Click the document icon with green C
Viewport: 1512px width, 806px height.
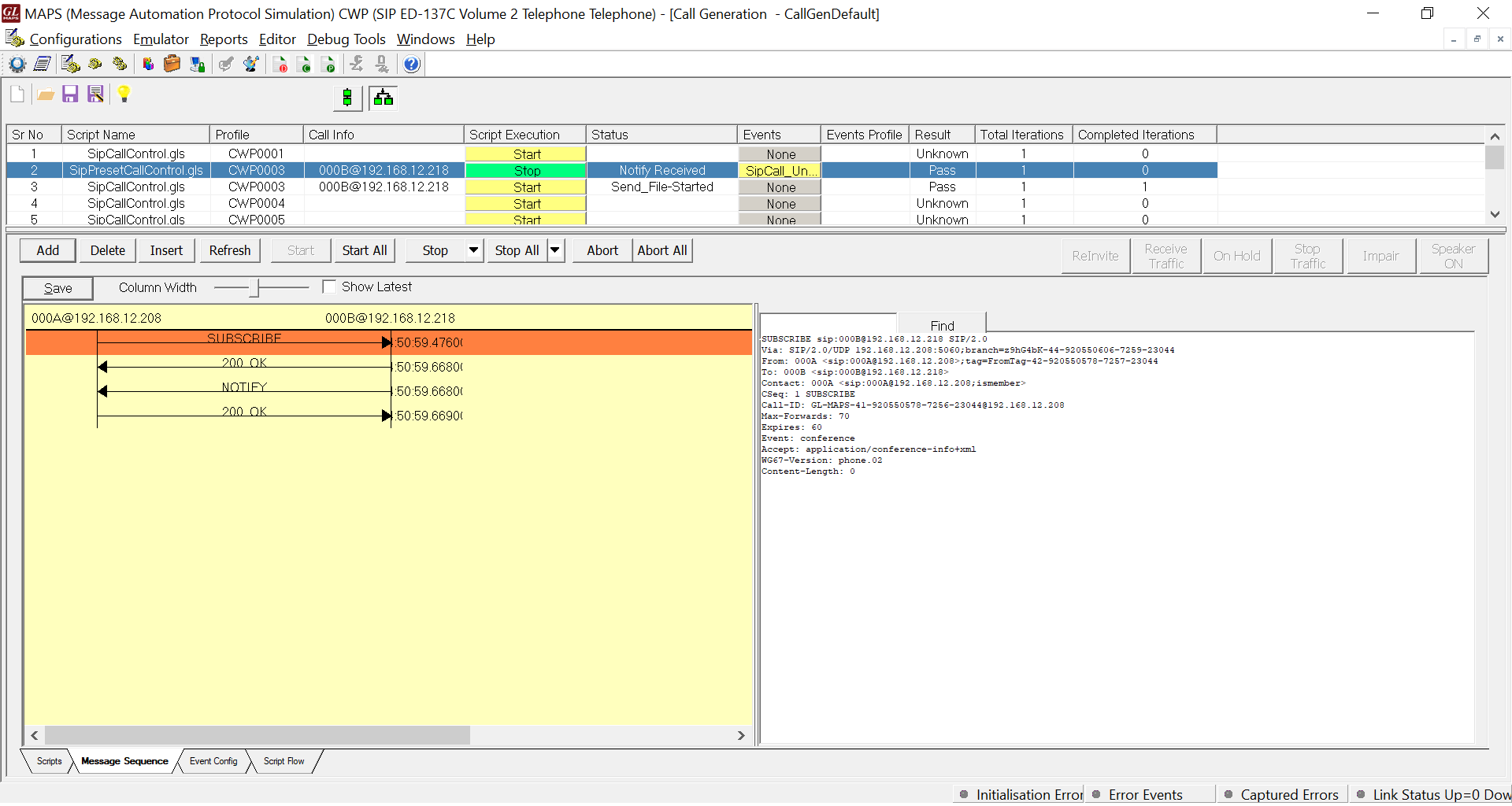[x=305, y=65]
